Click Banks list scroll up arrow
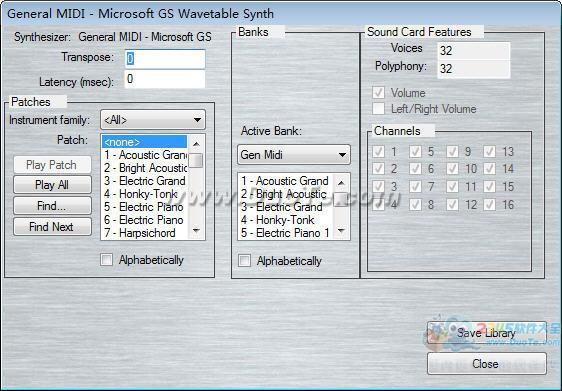The width and height of the screenshot is (562, 391). (x=341, y=182)
